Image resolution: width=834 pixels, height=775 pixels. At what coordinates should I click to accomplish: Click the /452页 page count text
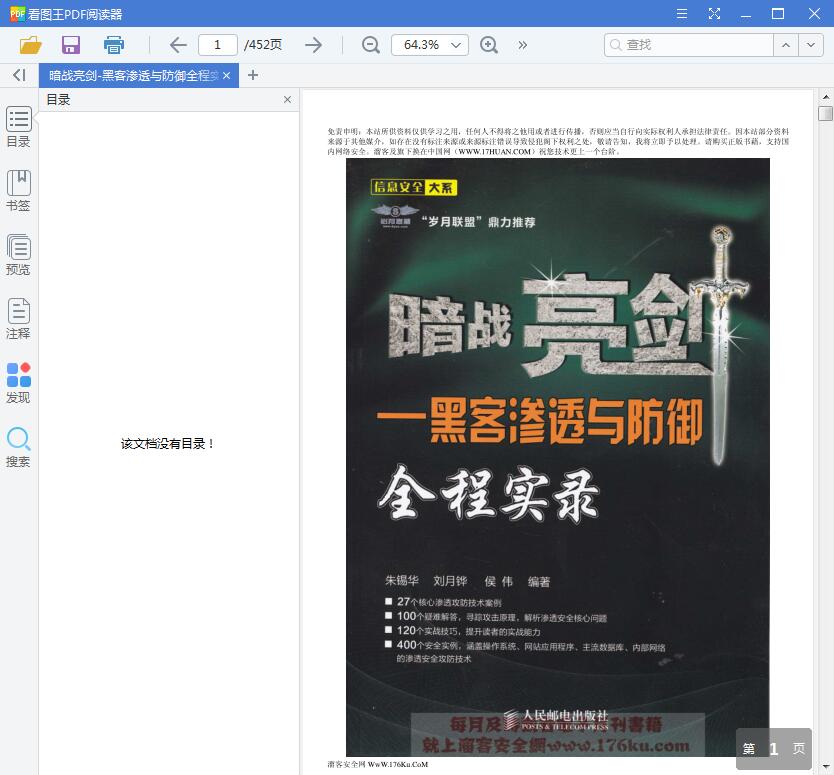pyautogui.click(x=263, y=45)
